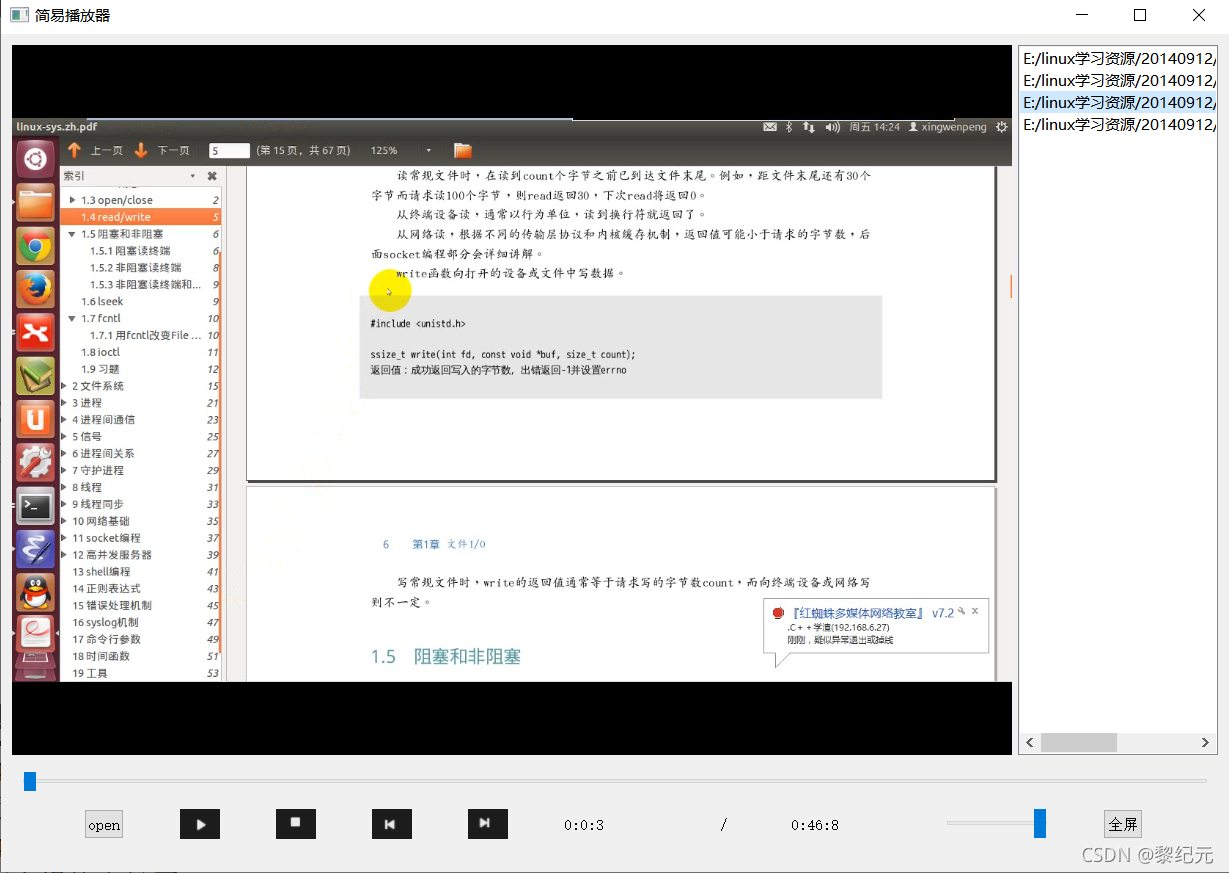This screenshot has width=1229, height=873.
Task: Click the wrench icon on 红蜘蛛 popup
Action: (x=961, y=611)
